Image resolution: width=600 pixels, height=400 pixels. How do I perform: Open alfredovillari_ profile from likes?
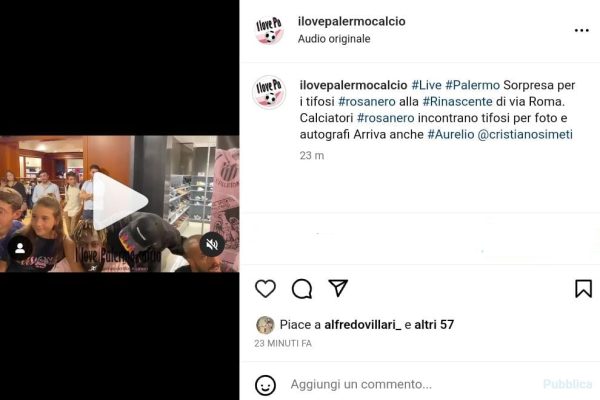(362, 325)
